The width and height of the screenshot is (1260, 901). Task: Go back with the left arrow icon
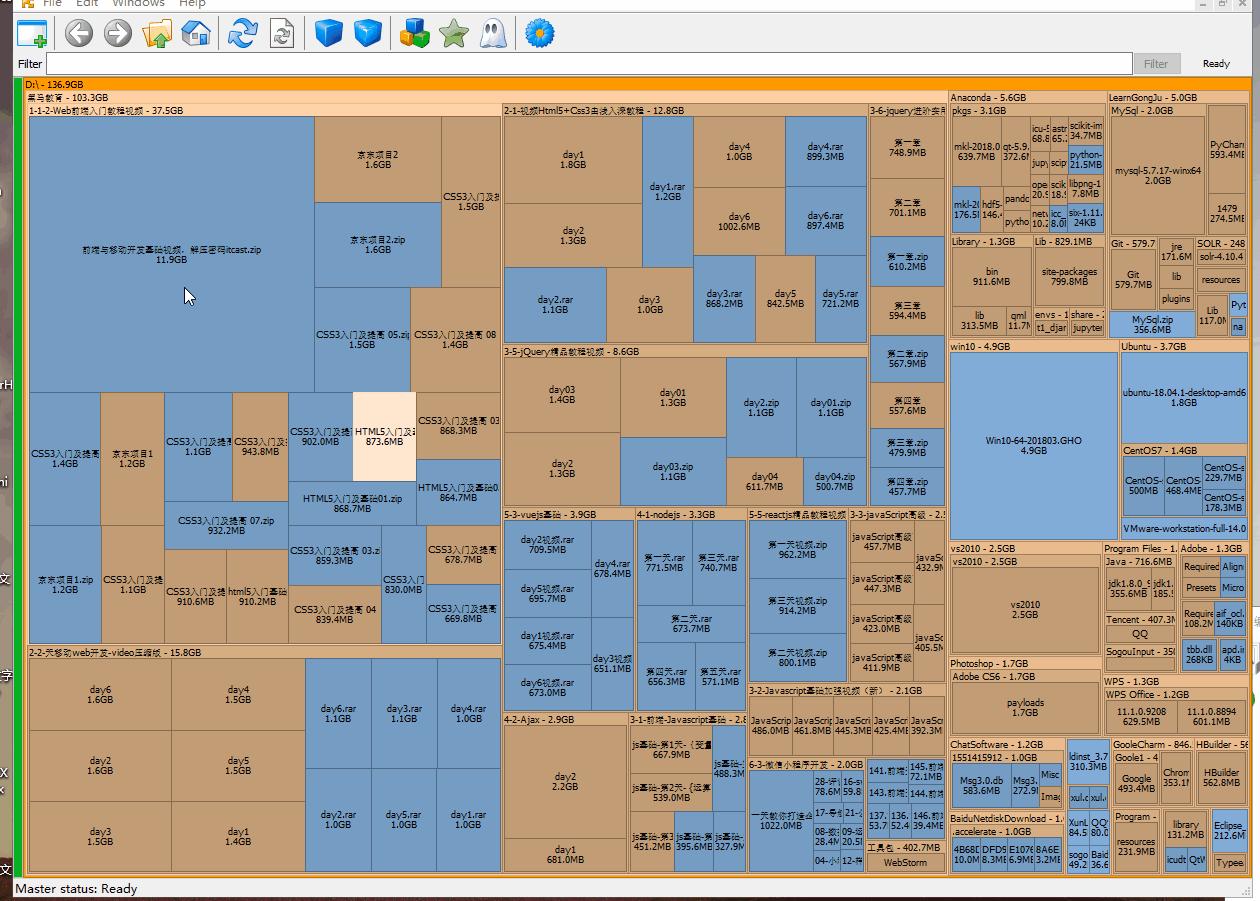pos(79,33)
